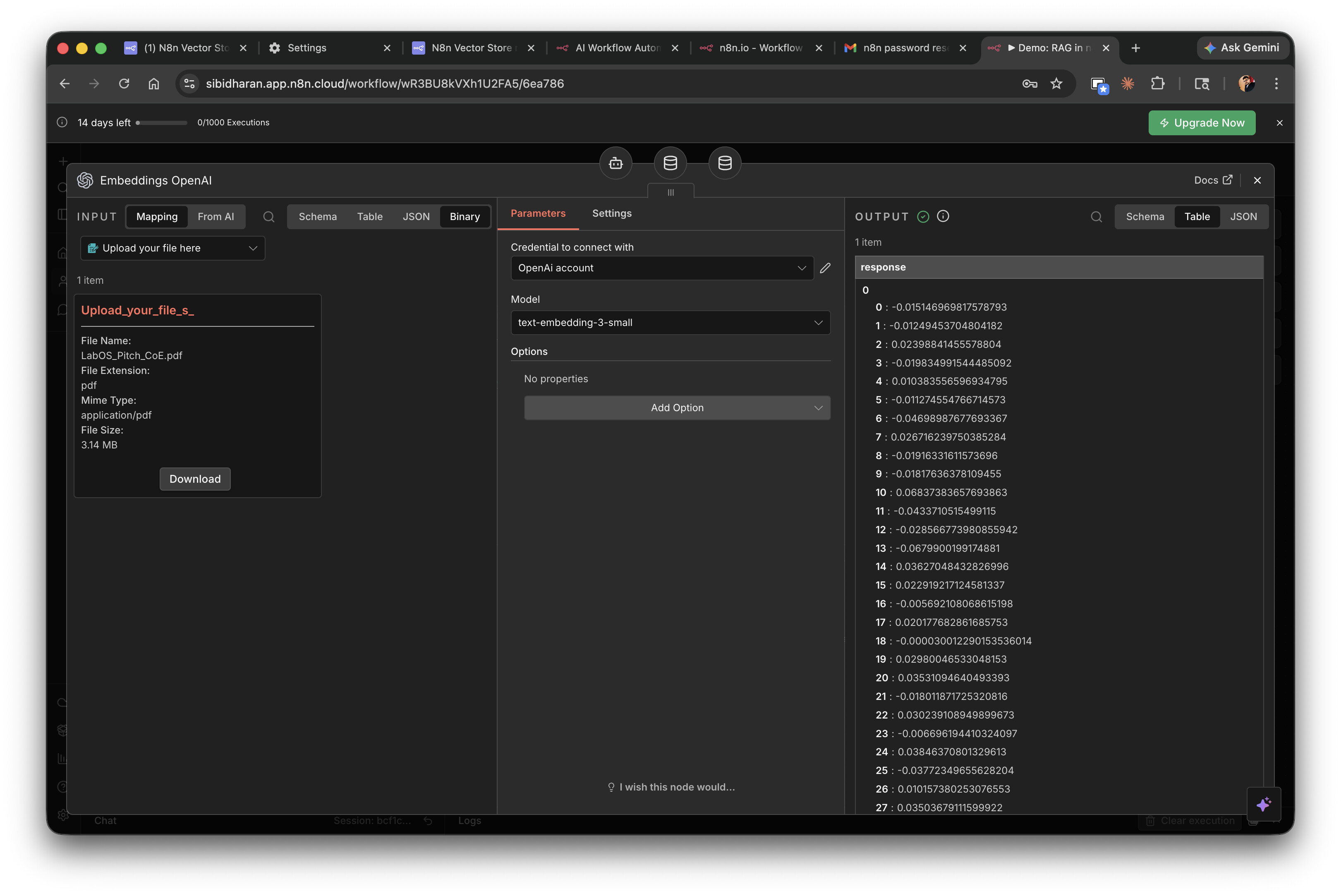Click the second database node icon above panel
The height and width of the screenshot is (896, 1341).
725,163
